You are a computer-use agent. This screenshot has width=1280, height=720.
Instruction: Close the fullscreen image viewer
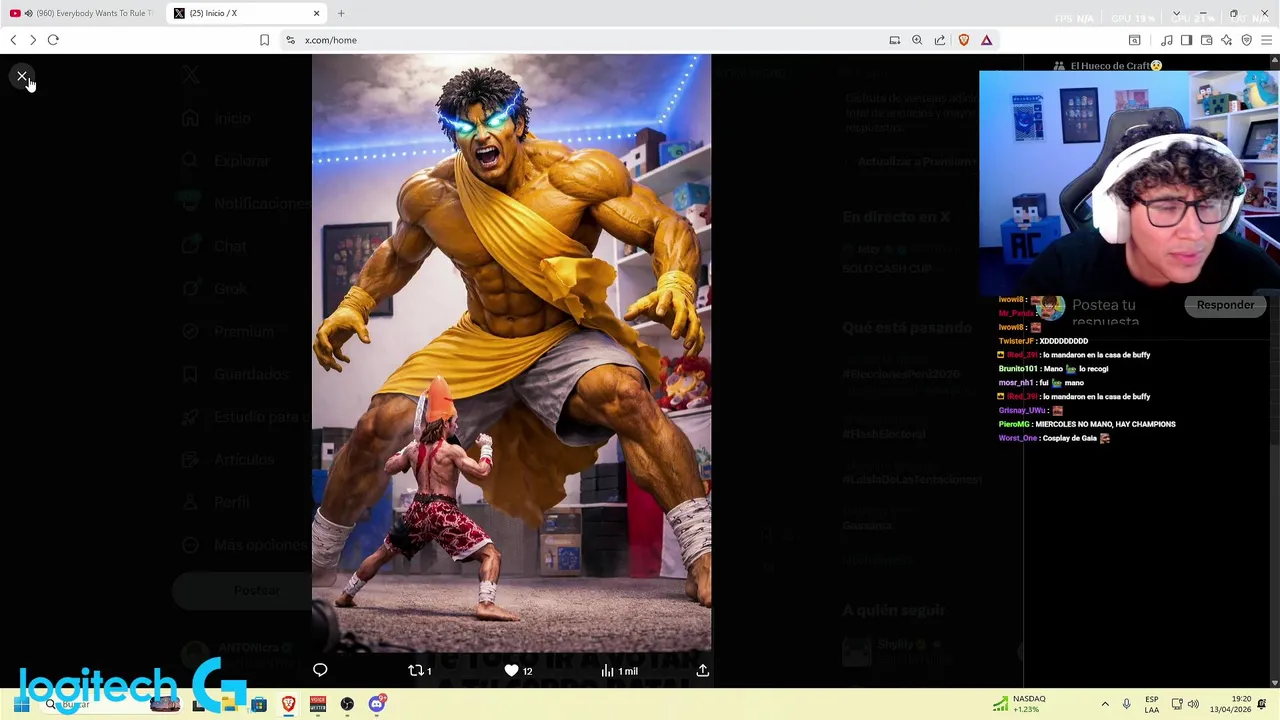coord(22,76)
